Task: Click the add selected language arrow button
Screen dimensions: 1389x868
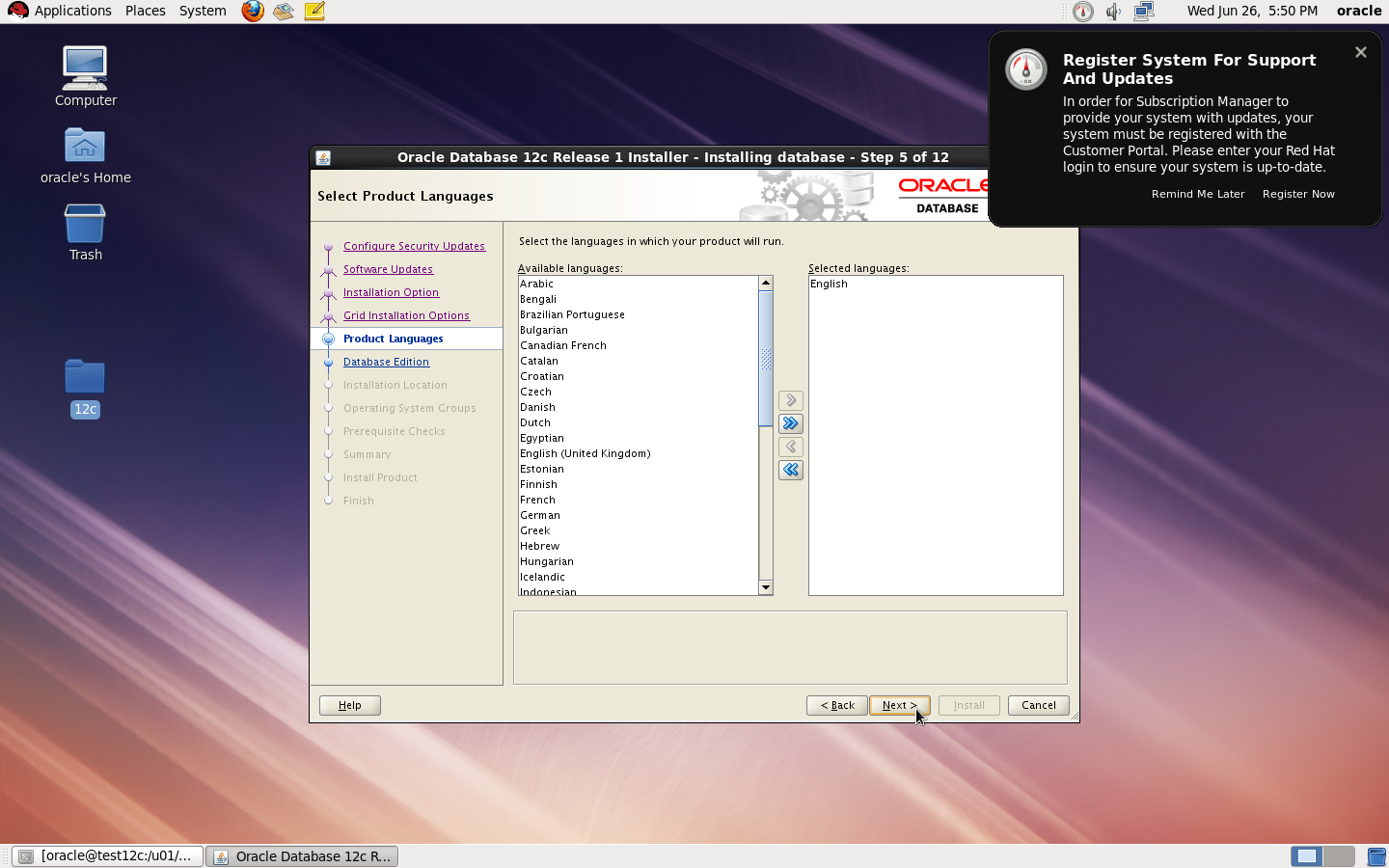Action: (x=791, y=400)
